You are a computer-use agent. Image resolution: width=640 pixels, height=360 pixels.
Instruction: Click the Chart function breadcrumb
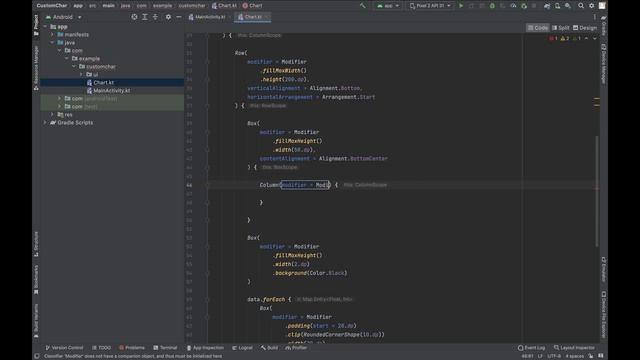point(252,6)
